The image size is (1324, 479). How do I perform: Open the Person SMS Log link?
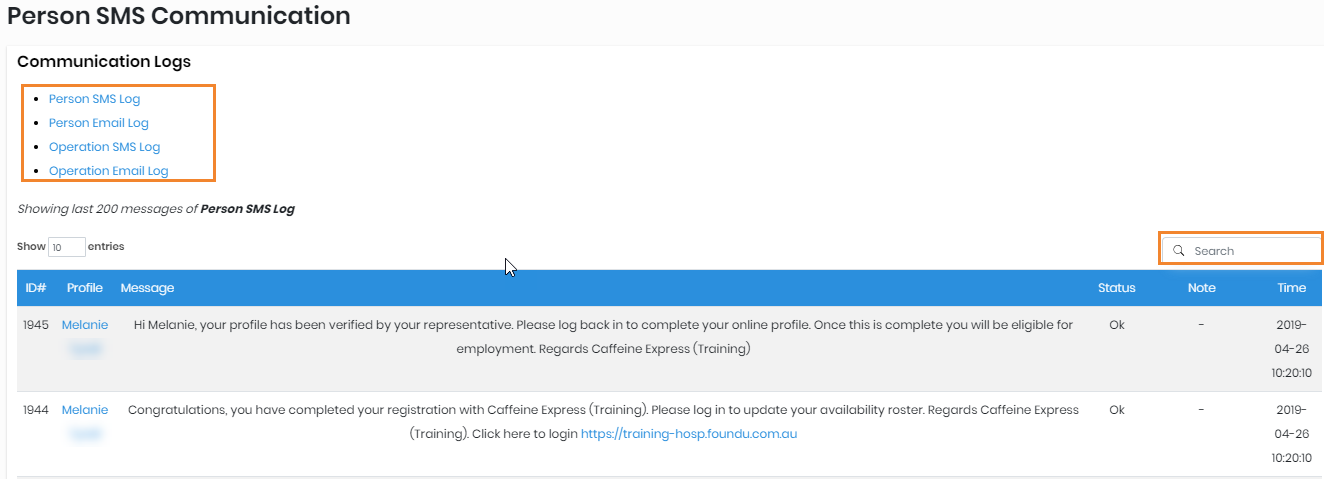(94, 99)
